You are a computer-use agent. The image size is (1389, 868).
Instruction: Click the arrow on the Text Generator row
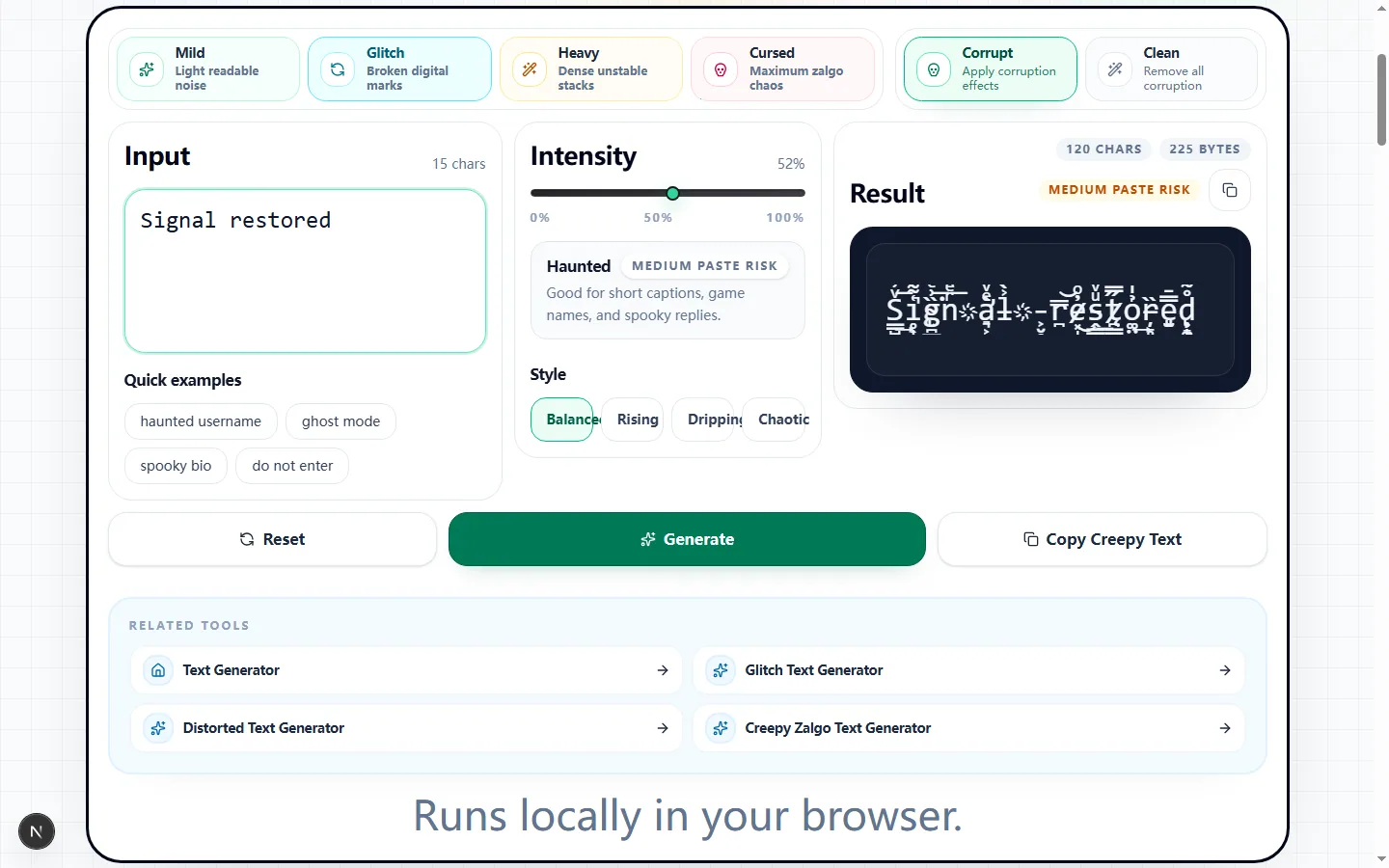pyautogui.click(x=663, y=670)
